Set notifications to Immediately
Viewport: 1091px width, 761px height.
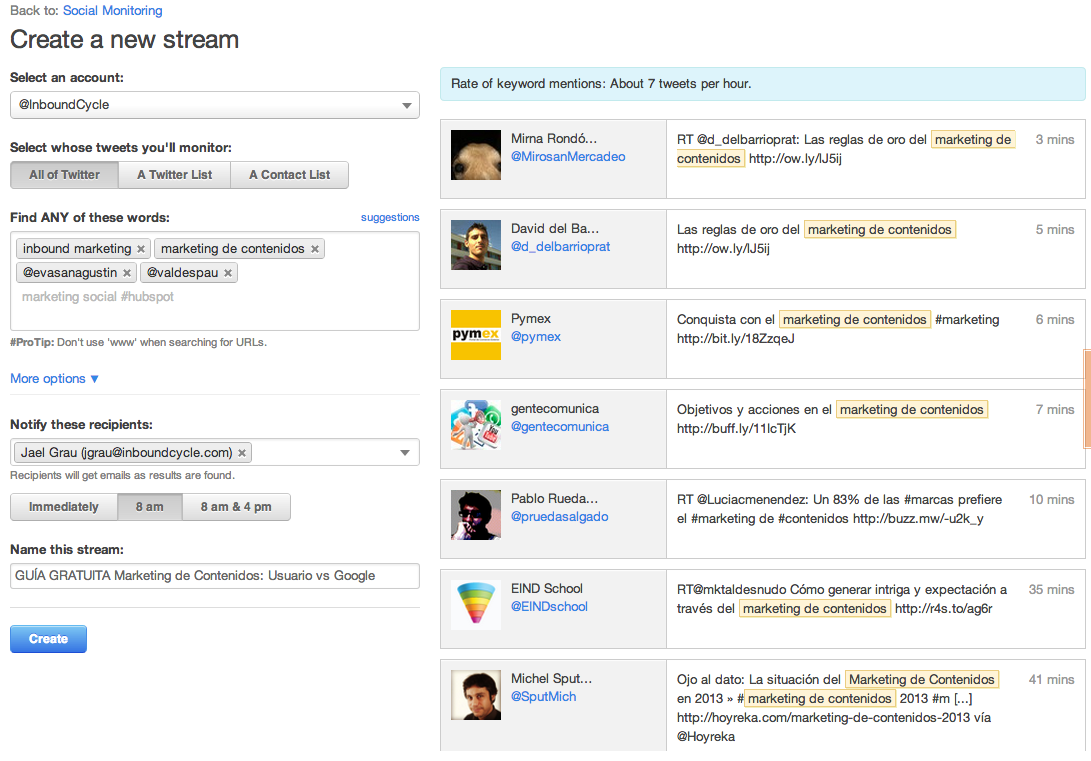pyautogui.click(x=63, y=507)
